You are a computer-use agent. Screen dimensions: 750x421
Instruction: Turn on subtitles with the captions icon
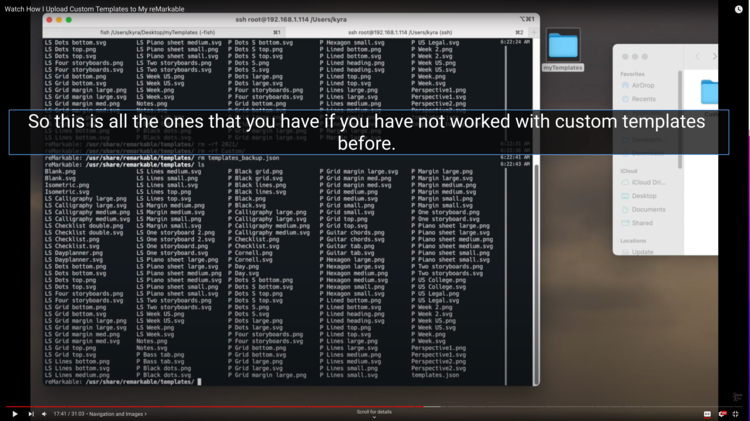[707, 414]
